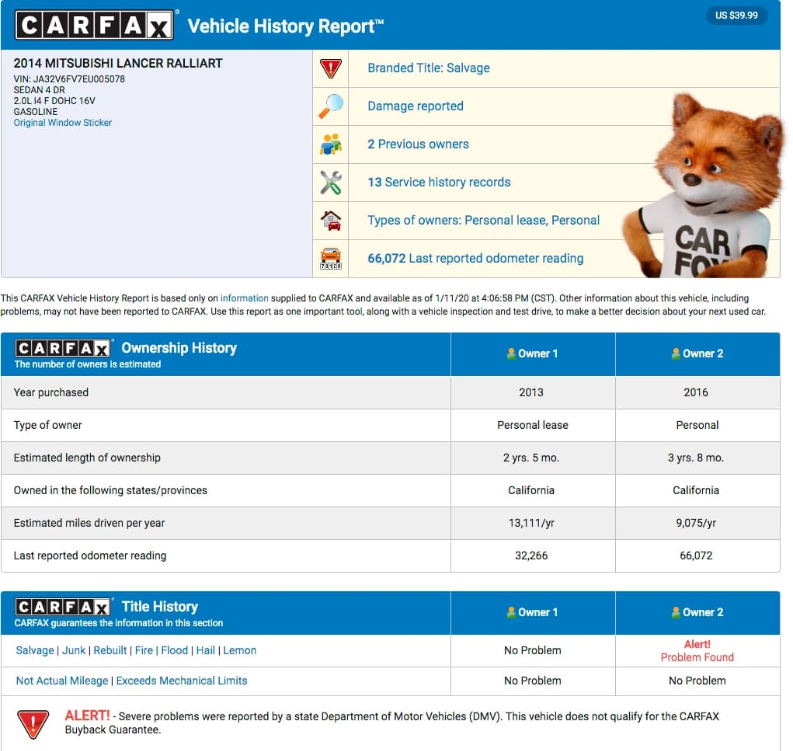
Task: Click the red Branded Title warning icon
Action: click(x=331, y=68)
